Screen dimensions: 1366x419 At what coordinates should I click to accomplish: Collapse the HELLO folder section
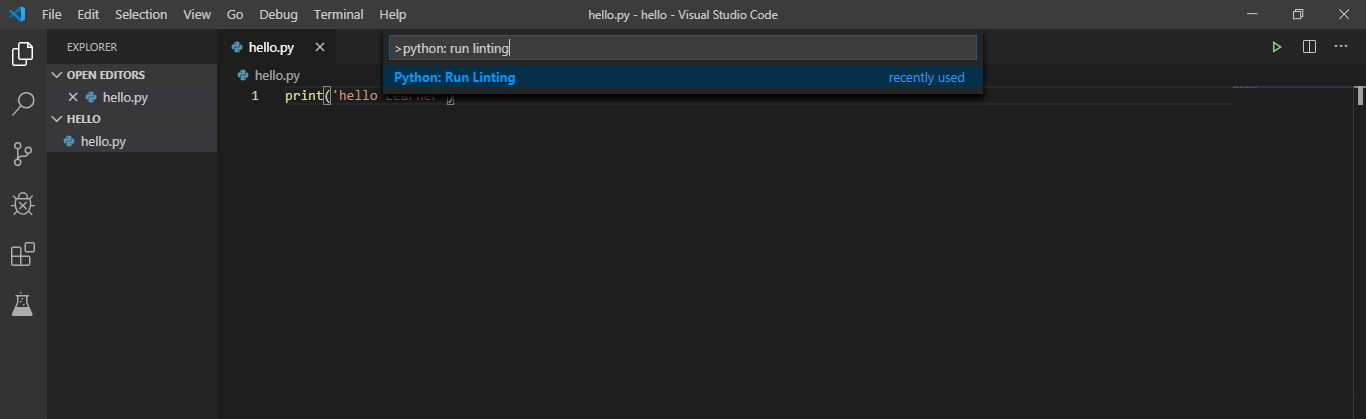point(57,119)
